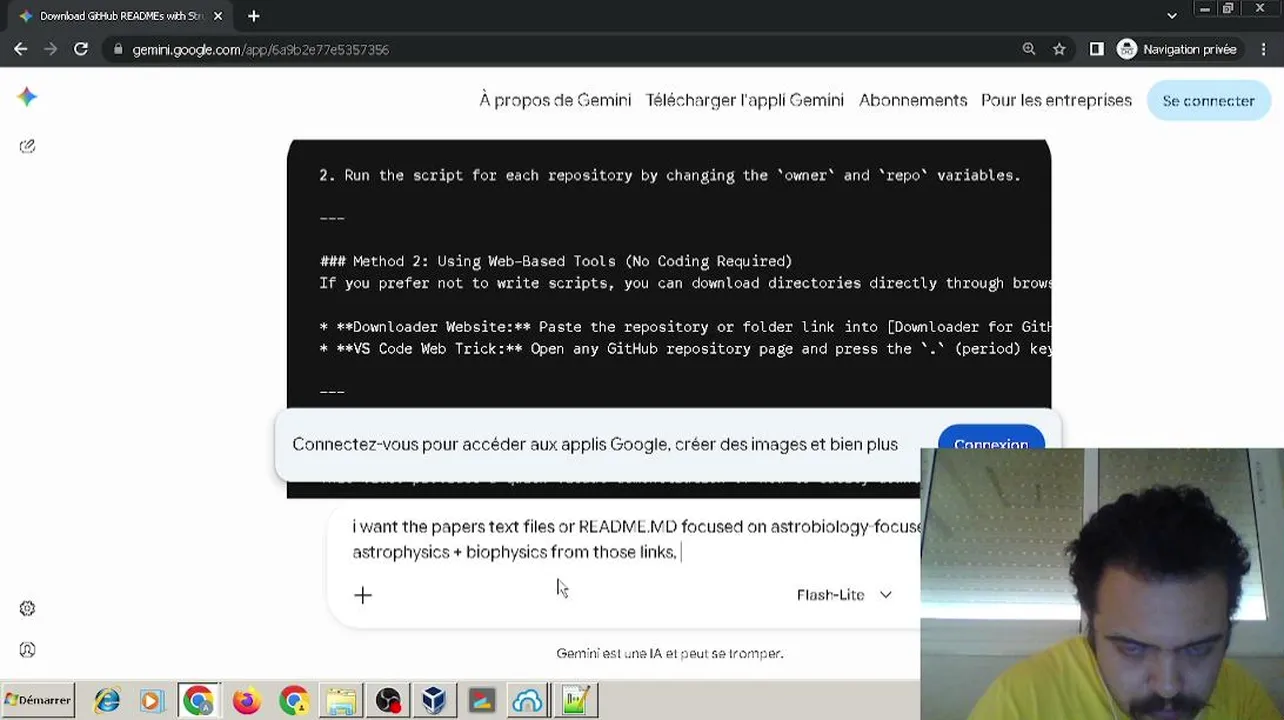Viewport: 1284px width, 720px height.
Task: Start a new chat with the pencil icon
Action: [27, 146]
